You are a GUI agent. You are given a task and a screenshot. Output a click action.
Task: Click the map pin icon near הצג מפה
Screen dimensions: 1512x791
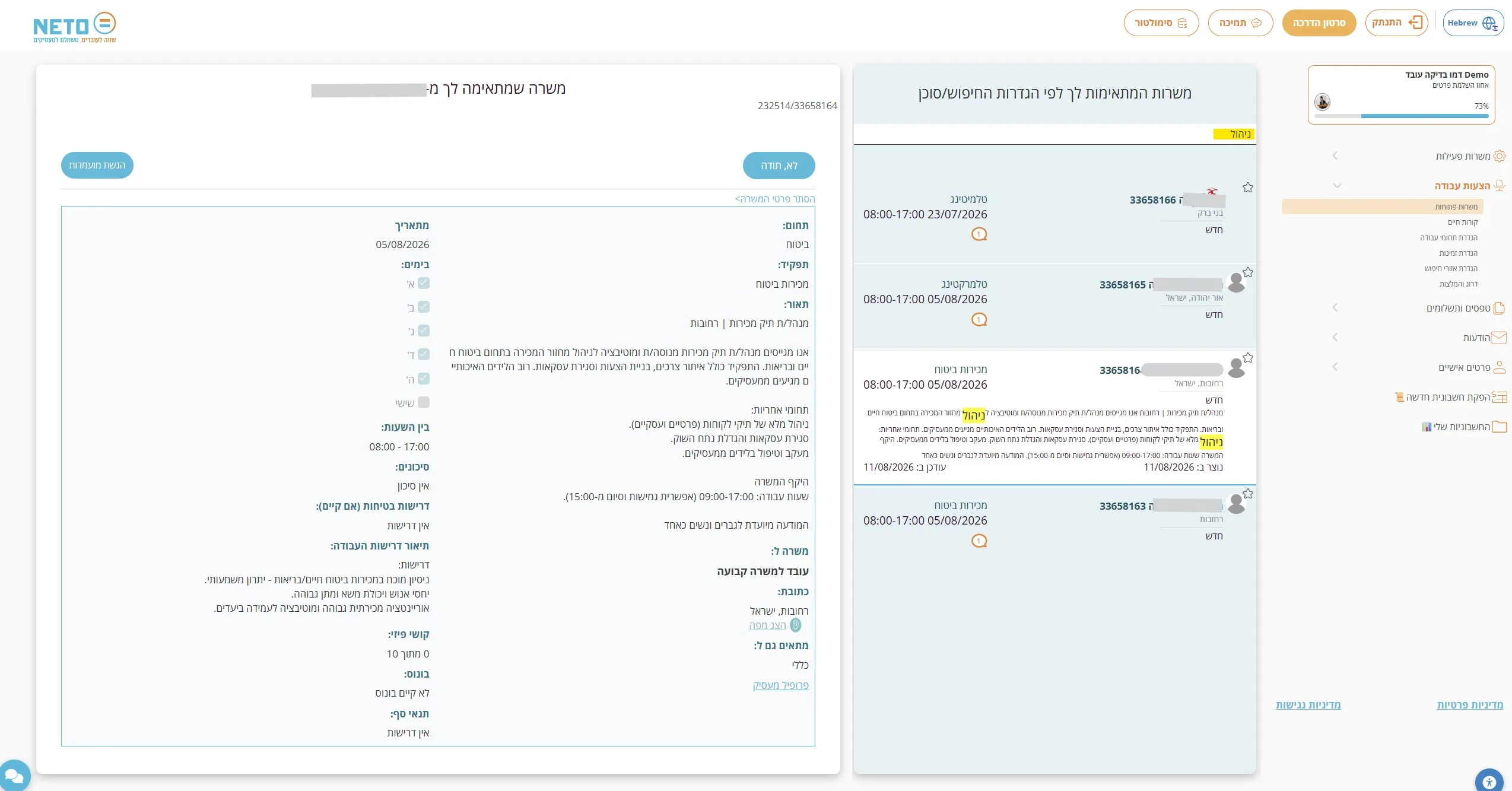(796, 625)
